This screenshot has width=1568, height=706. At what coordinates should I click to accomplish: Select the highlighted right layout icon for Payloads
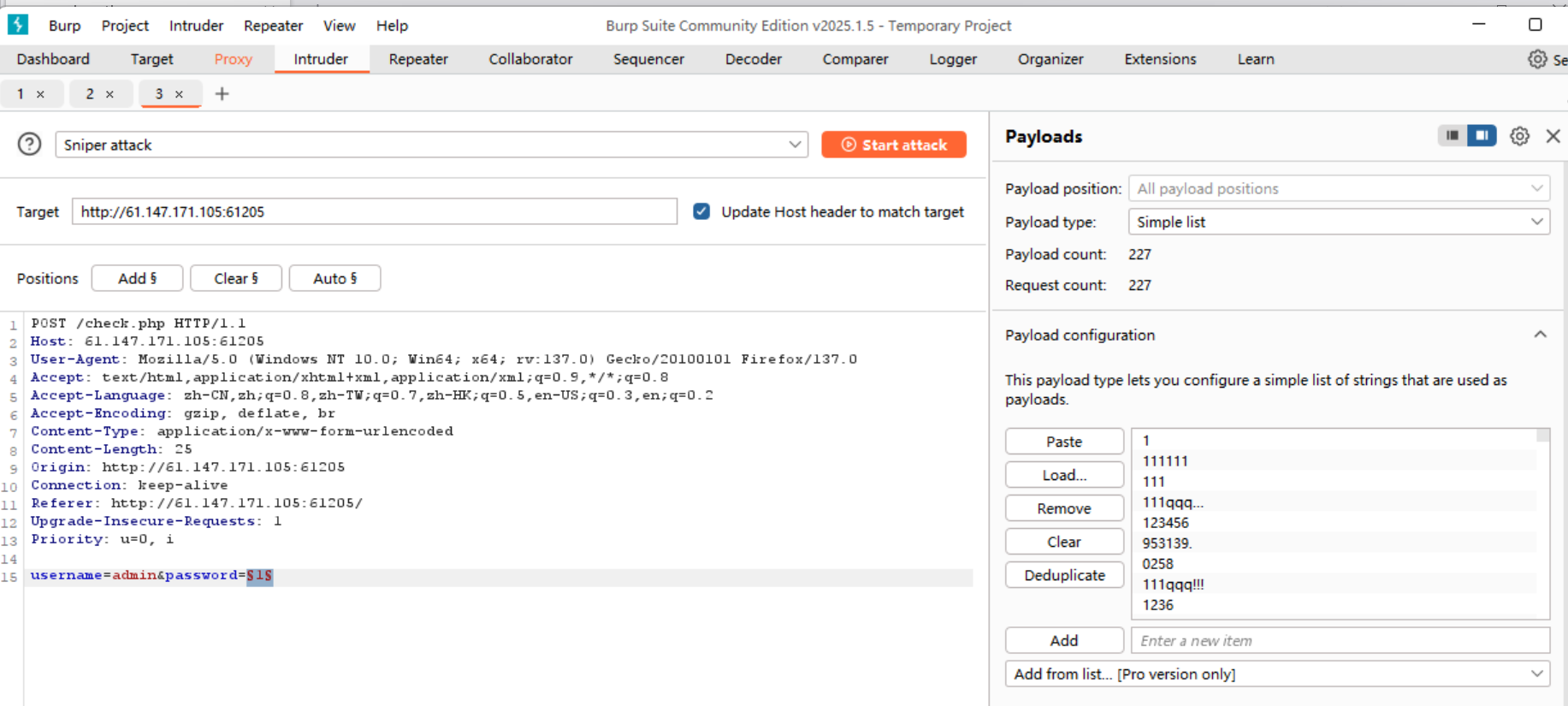1482,135
